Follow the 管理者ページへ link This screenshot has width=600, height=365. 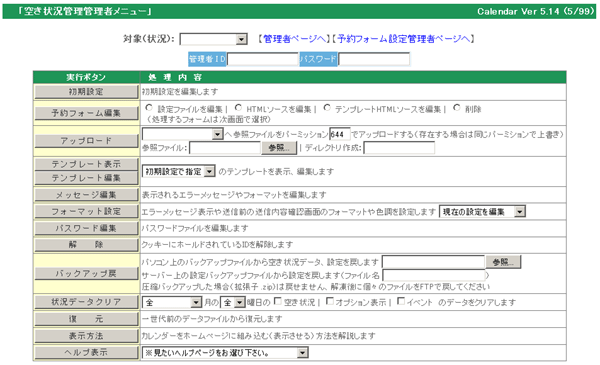pos(294,39)
